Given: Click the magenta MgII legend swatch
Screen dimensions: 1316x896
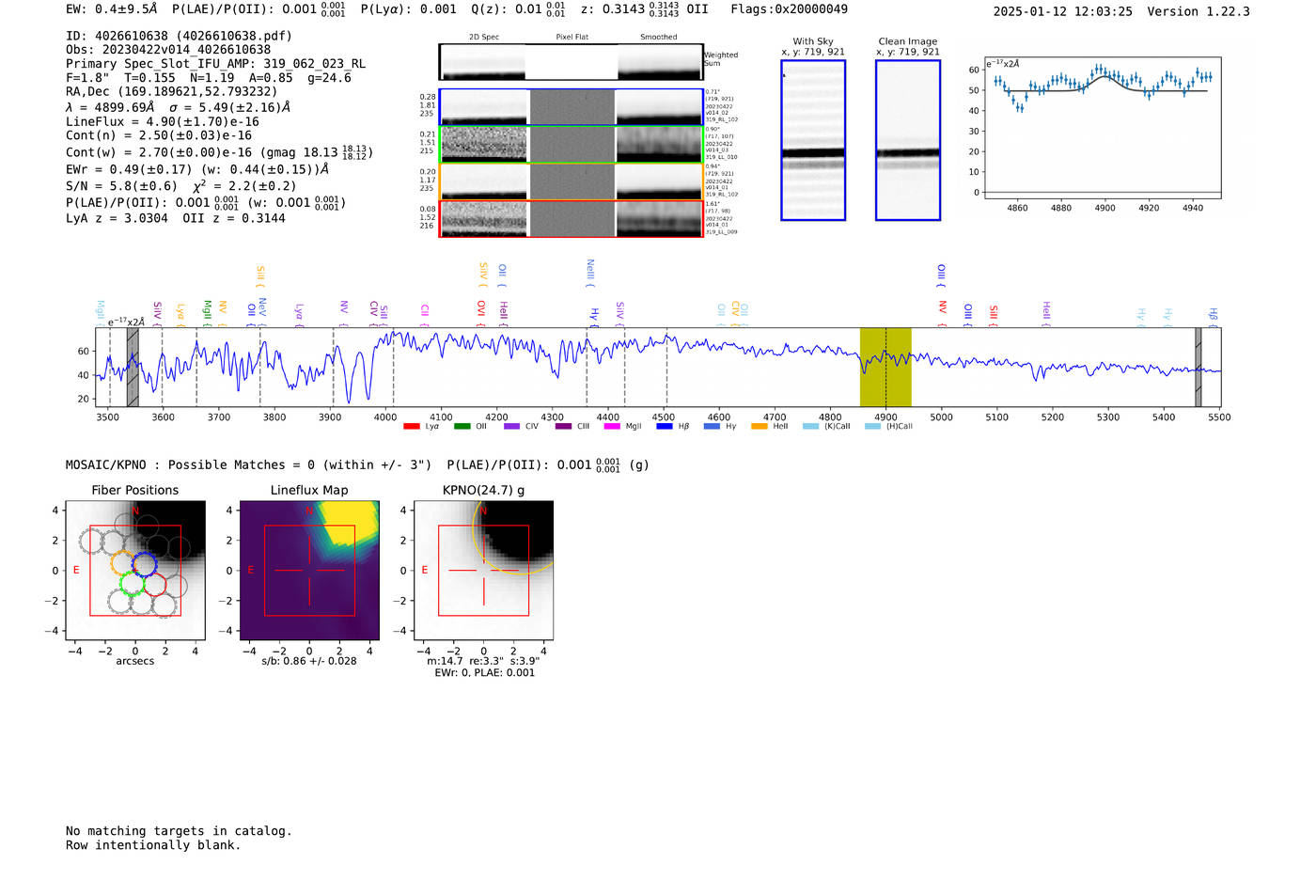Looking at the screenshot, I should point(612,427).
